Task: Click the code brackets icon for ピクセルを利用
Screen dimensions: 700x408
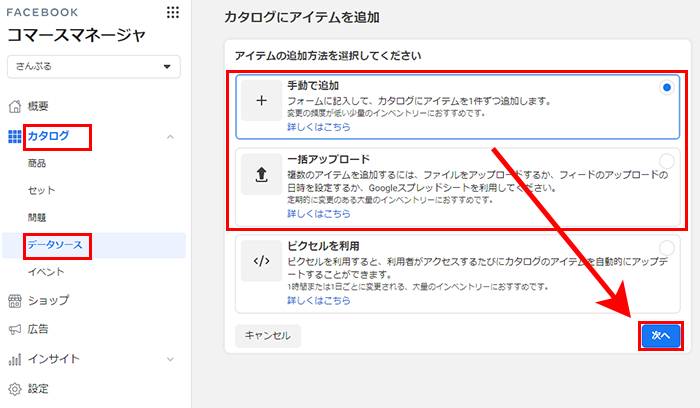Action: pos(262,261)
